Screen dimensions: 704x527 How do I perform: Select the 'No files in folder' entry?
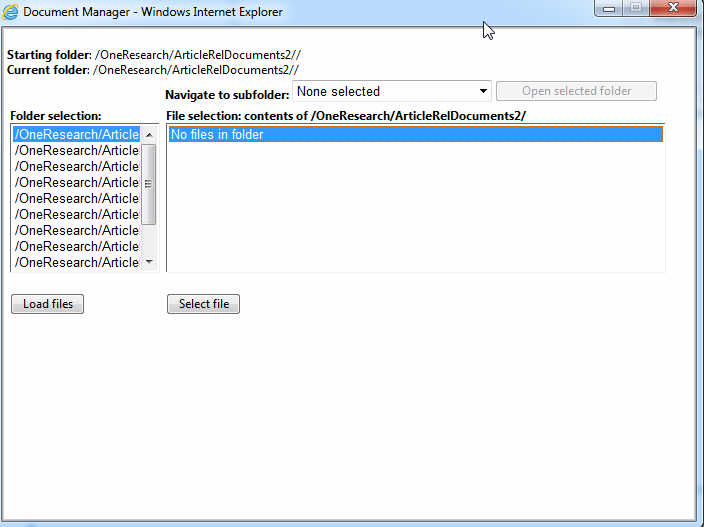415,134
